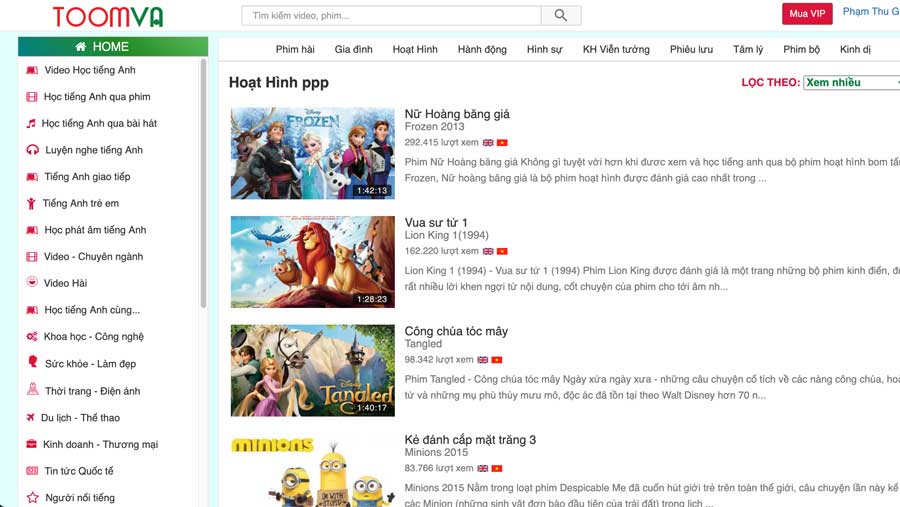The image size is (900, 507).
Task: Click UK flag icon on Minions row
Action: point(483,468)
